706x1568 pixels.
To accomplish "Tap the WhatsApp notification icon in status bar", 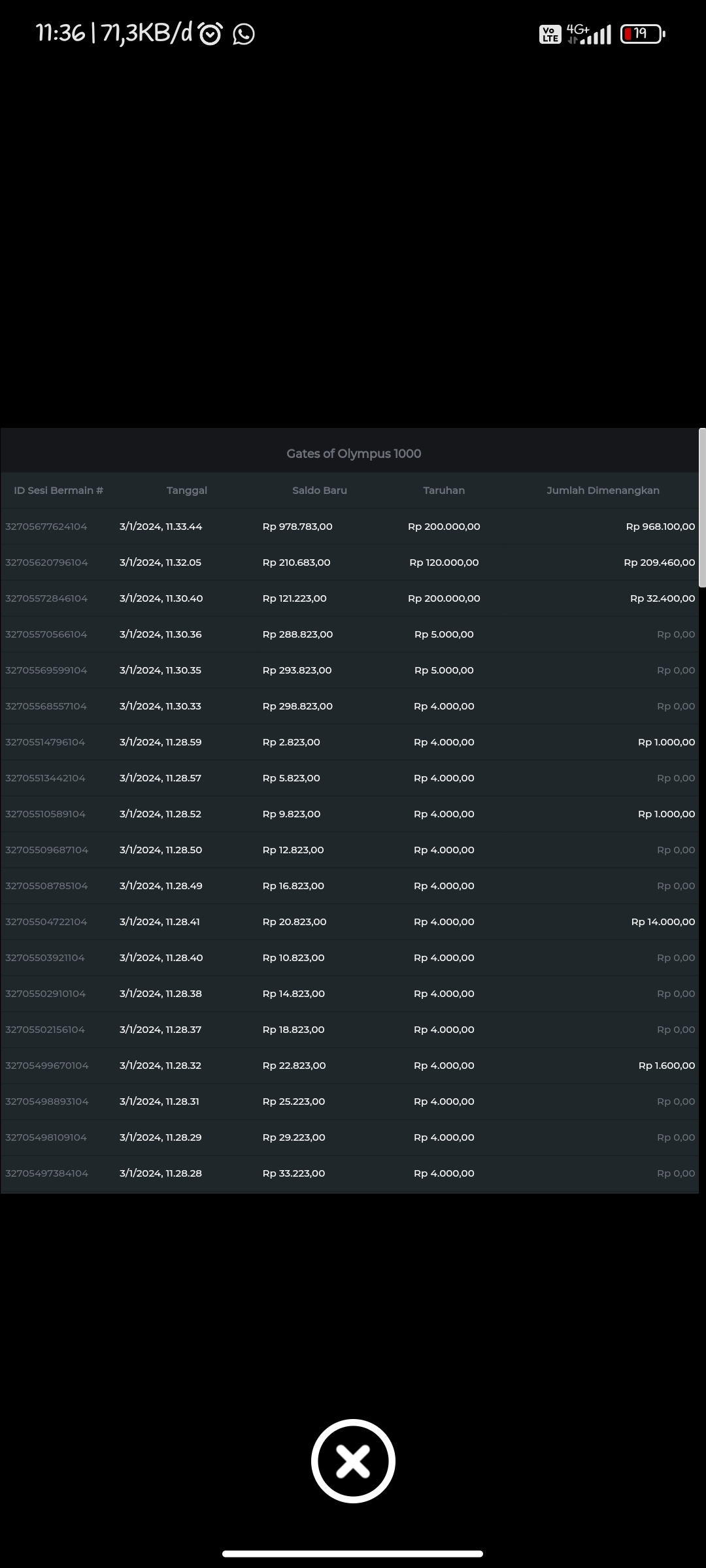I will click(244, 34).
